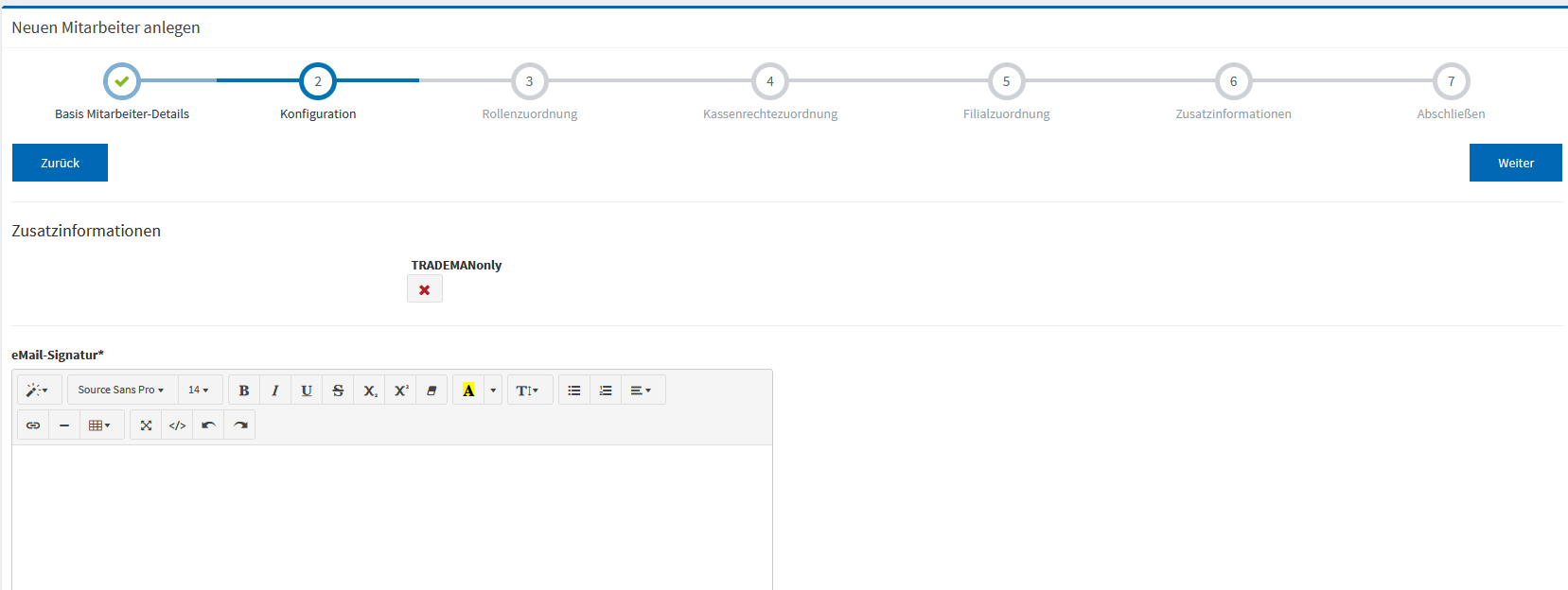Jump to step 5 Filialzuordnung

point(1006,82)
